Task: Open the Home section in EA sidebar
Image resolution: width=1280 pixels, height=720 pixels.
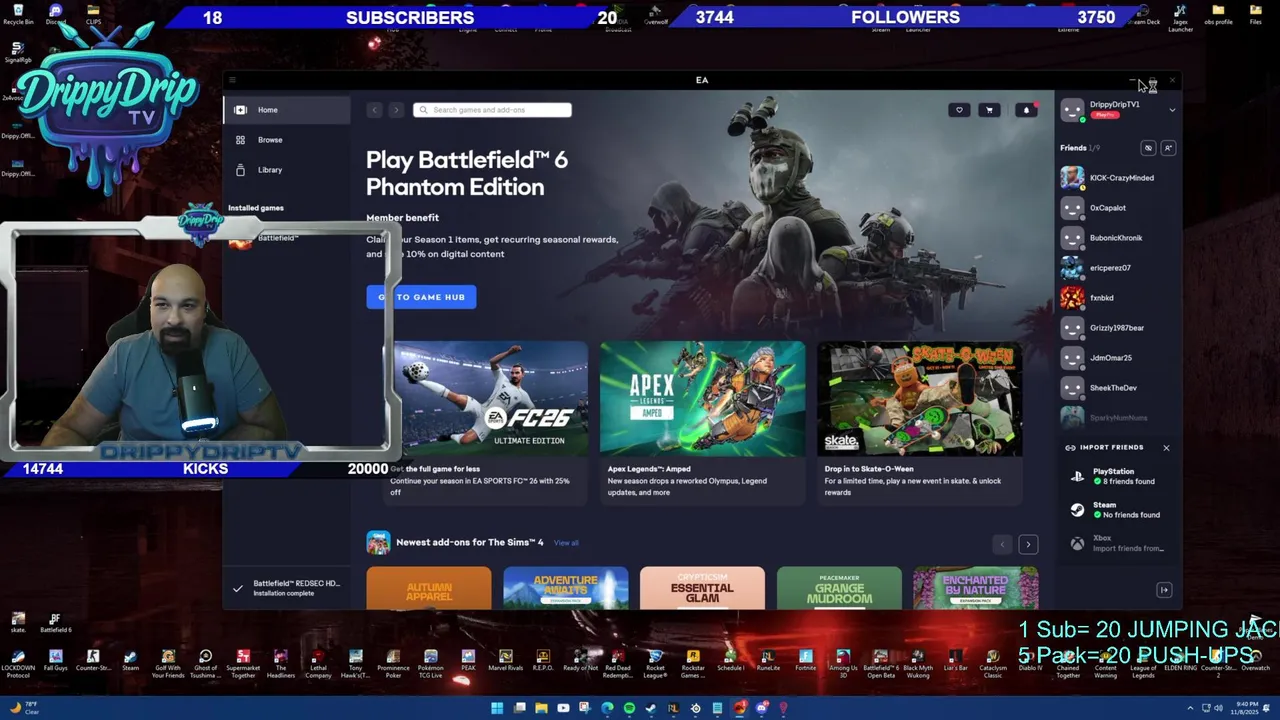Action: point(287,110)
